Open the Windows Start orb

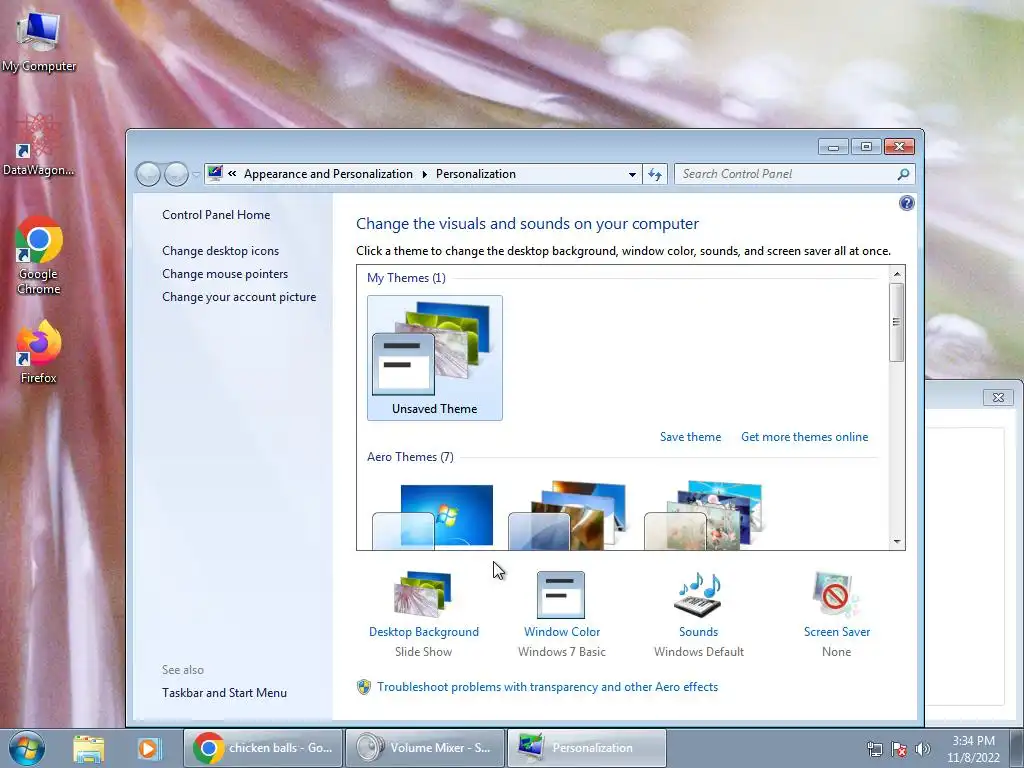tap(27, 748)
